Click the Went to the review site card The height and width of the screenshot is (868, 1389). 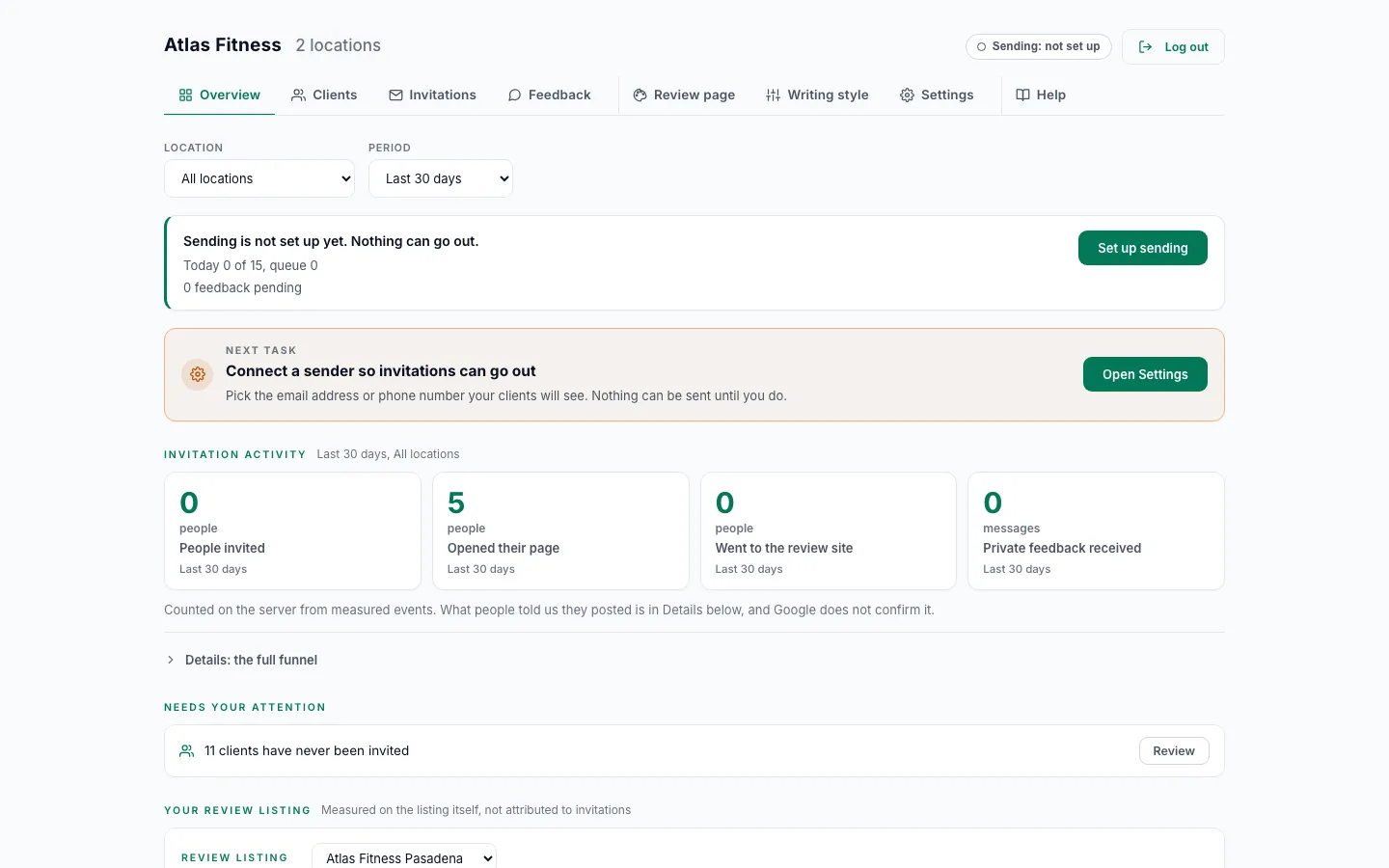pyautogui.click(x=829, y=530)
